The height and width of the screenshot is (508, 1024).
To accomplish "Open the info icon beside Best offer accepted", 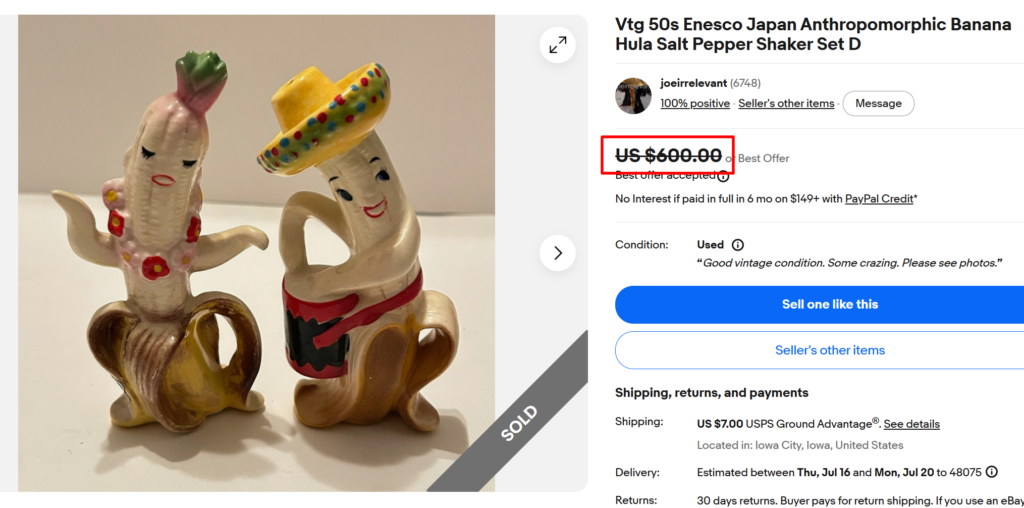I will click(723, 176).
